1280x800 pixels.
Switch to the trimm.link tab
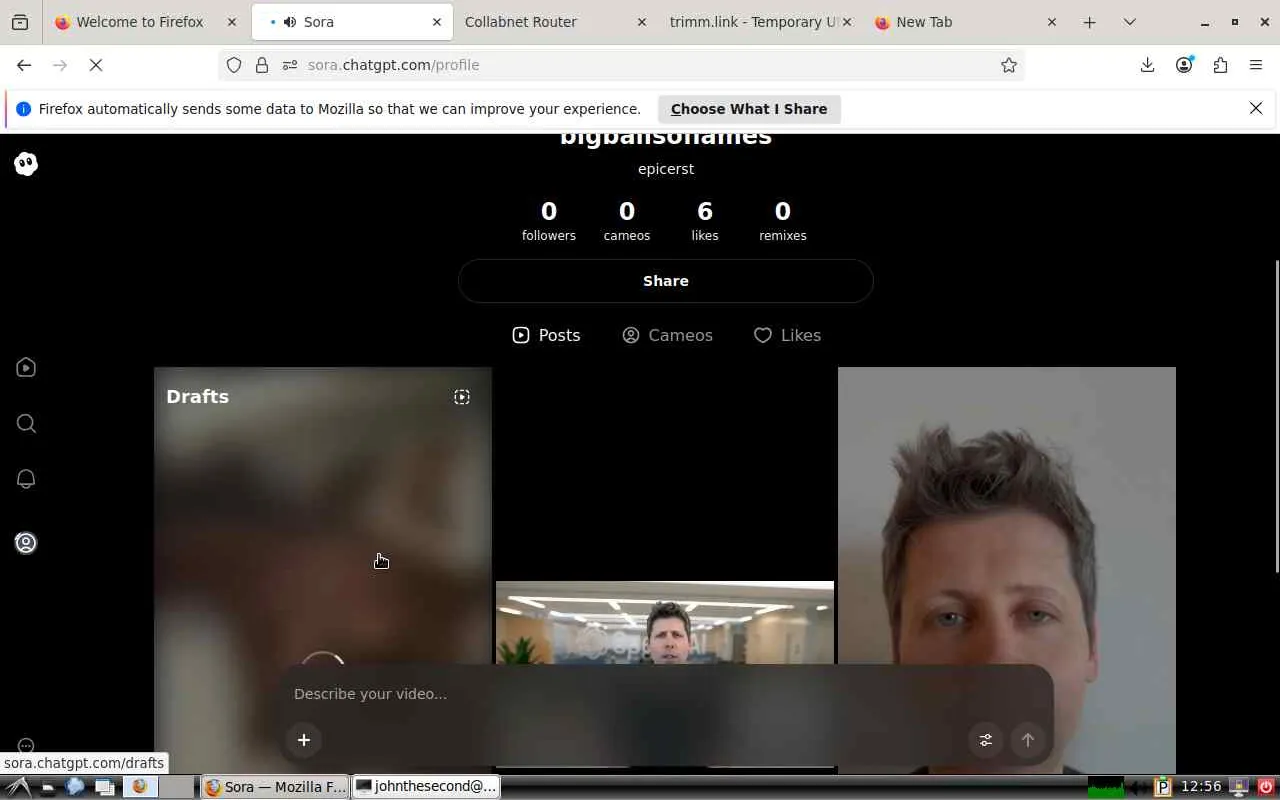tap(760, 22)
